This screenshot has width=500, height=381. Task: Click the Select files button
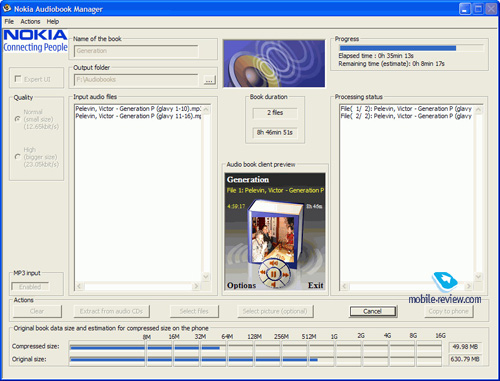tap(194, 311)
